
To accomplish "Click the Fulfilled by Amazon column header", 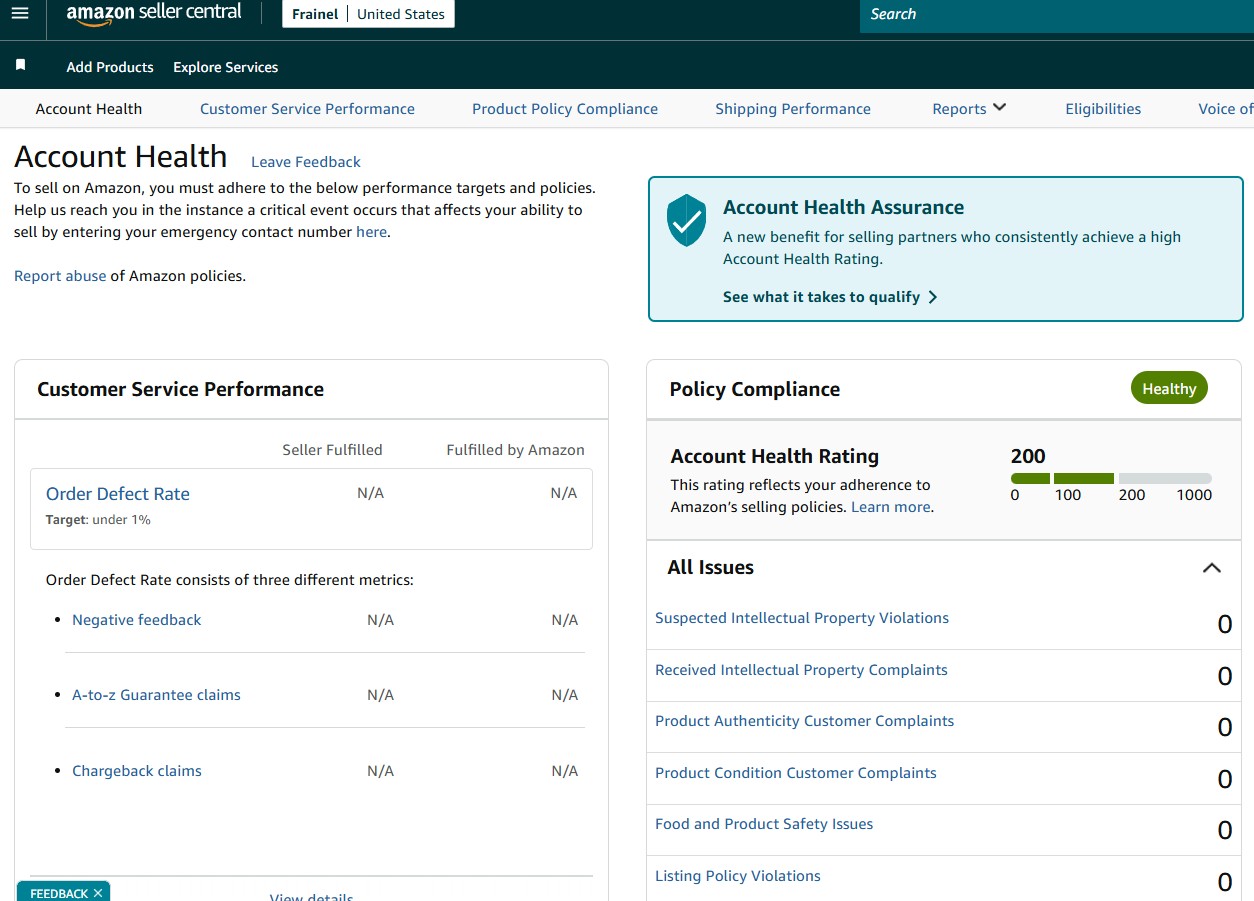I will [x=515, y=450].
